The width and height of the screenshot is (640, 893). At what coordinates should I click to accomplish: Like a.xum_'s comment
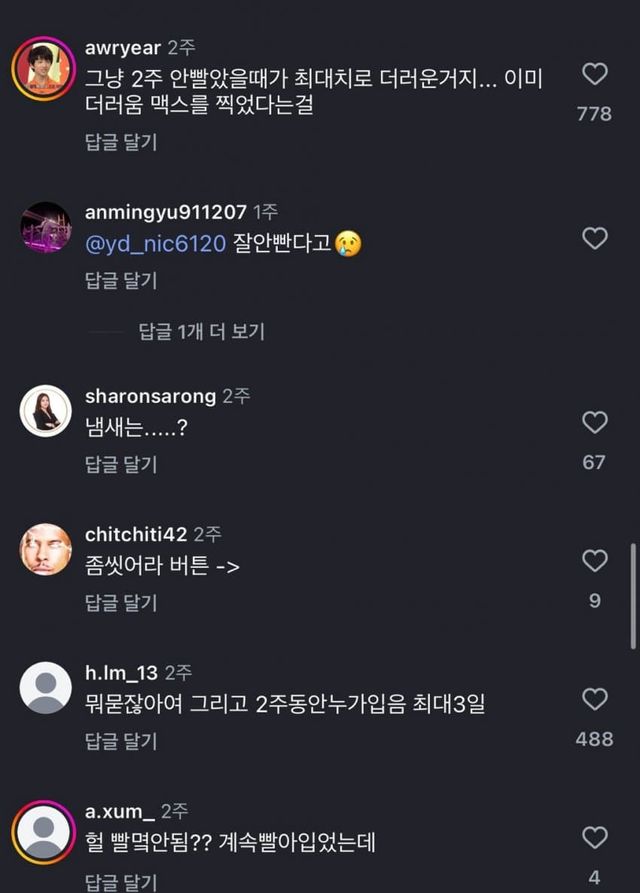[x=595, y=838]
